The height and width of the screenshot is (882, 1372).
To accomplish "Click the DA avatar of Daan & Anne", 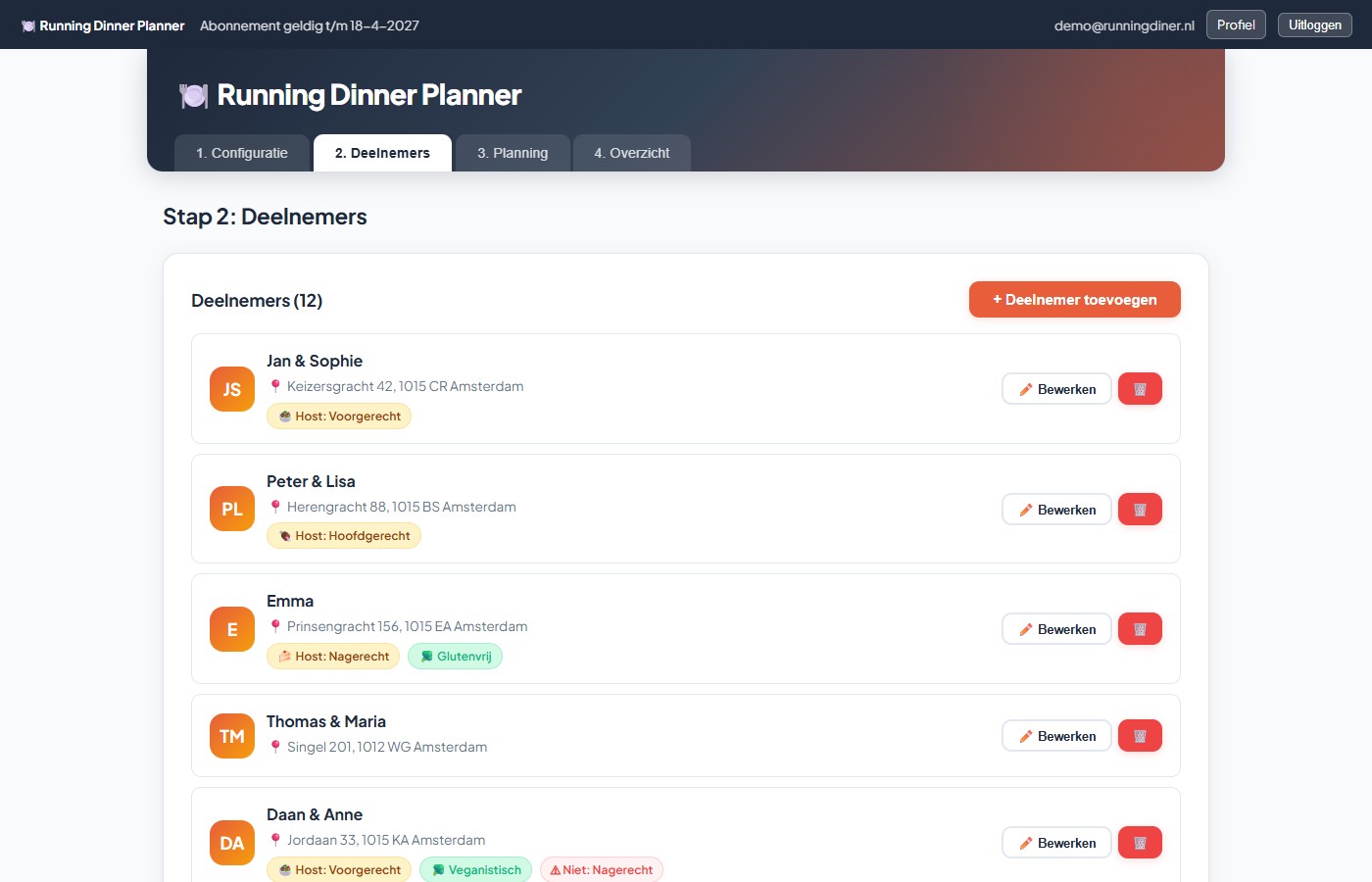I will pos(232,843).
